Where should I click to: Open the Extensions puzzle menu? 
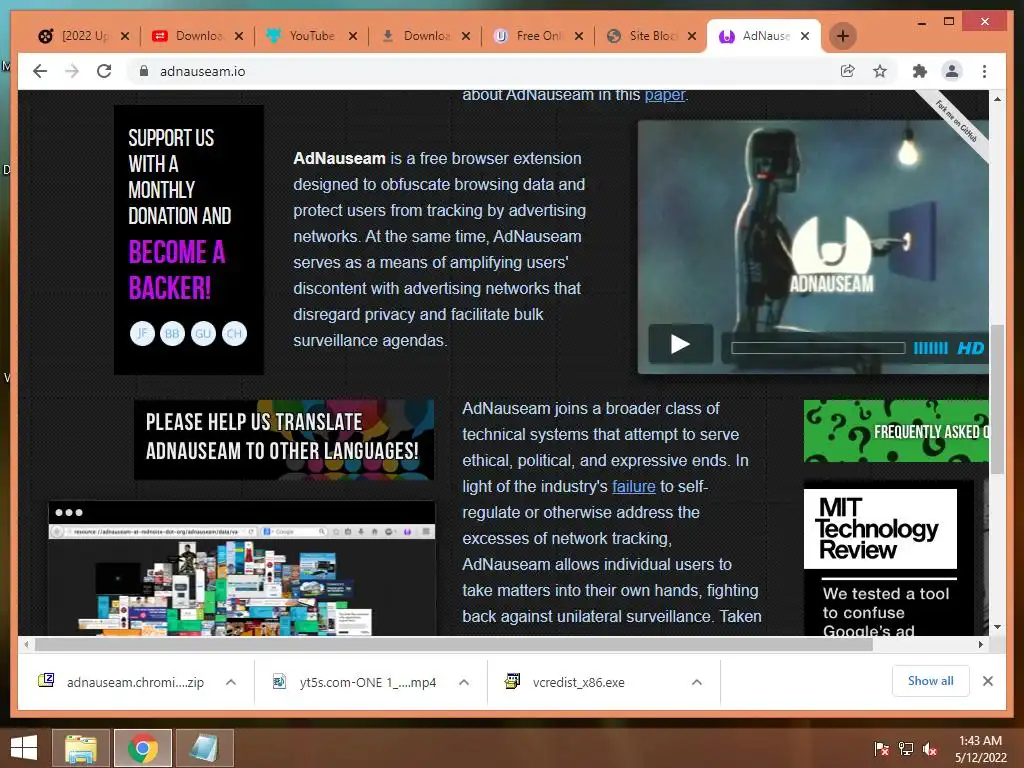[x=920, y=71]
